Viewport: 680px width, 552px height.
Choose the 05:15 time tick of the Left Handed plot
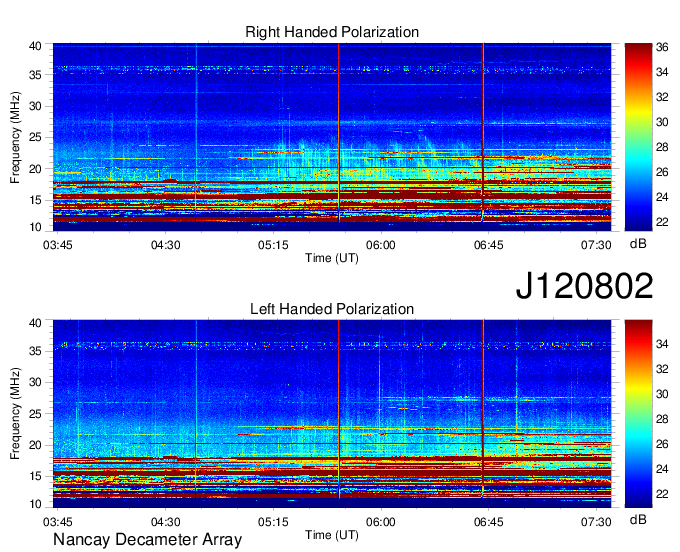273,522
